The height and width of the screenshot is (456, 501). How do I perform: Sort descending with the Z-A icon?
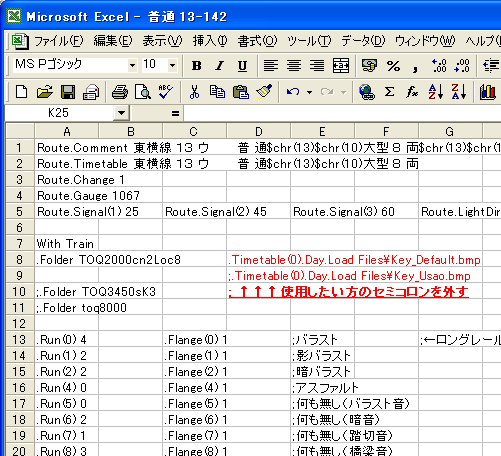pos(459,92)
